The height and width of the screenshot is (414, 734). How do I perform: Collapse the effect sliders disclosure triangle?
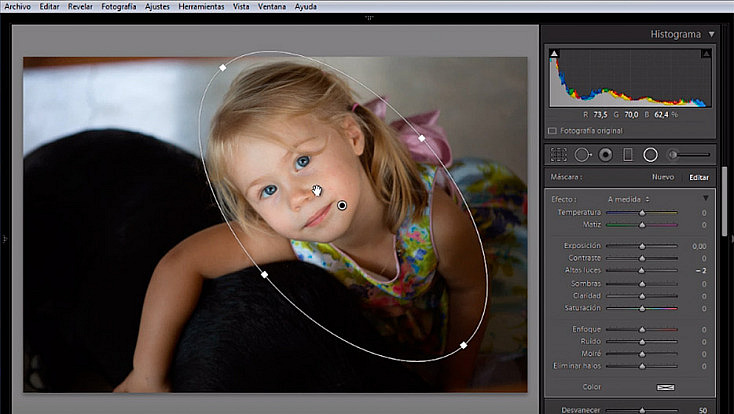(x=705, y=199)
